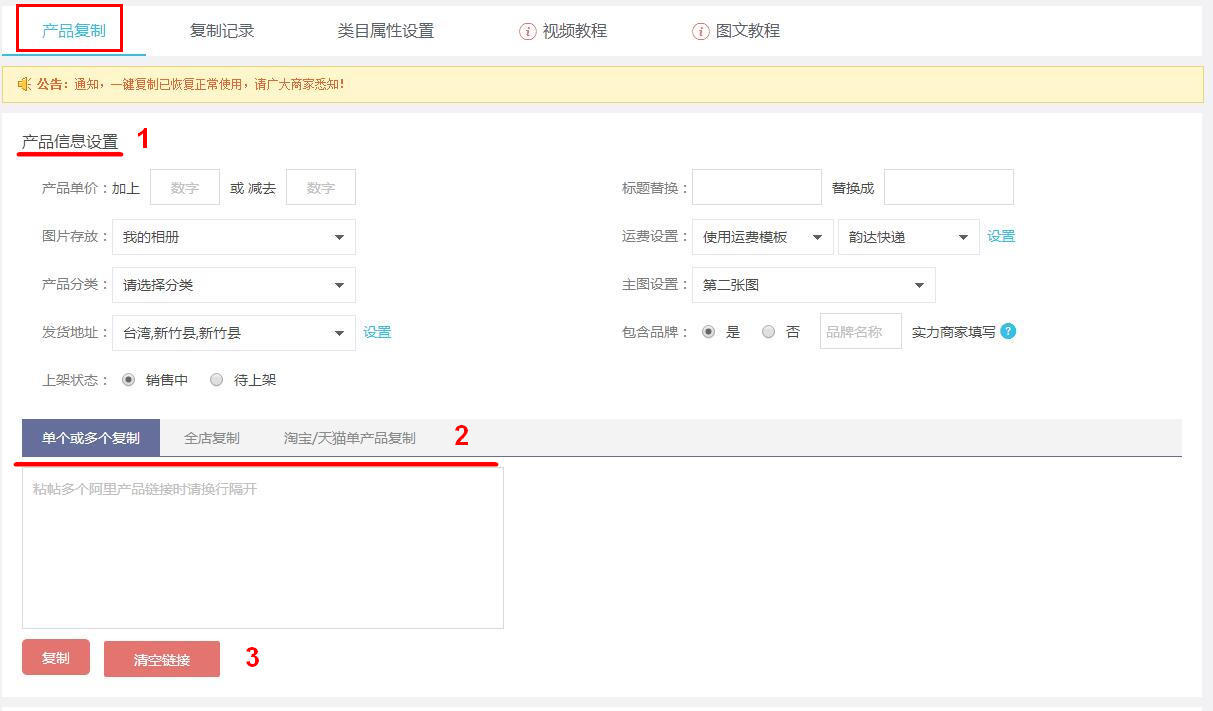Switch to the 产品复制 tab

pyautogui.click(x=74, y=31)
